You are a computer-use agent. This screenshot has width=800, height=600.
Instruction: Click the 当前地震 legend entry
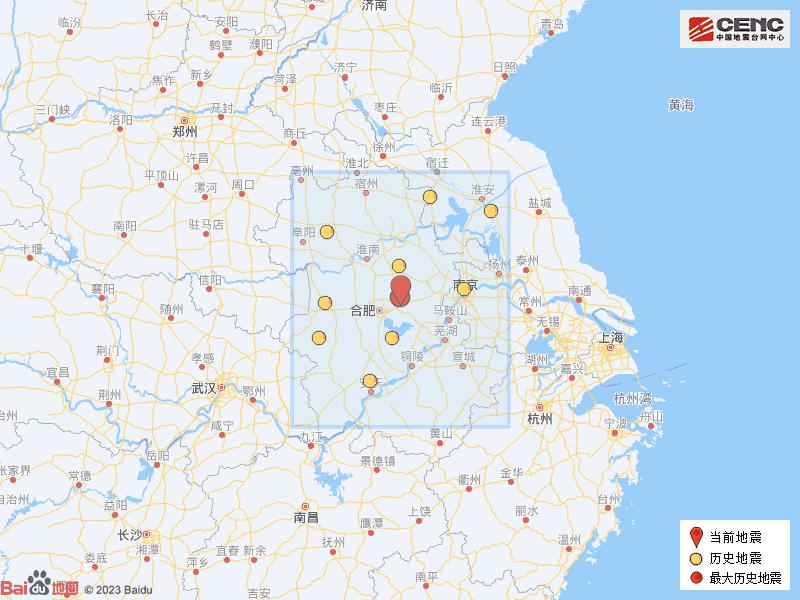[x=735, y=535]
